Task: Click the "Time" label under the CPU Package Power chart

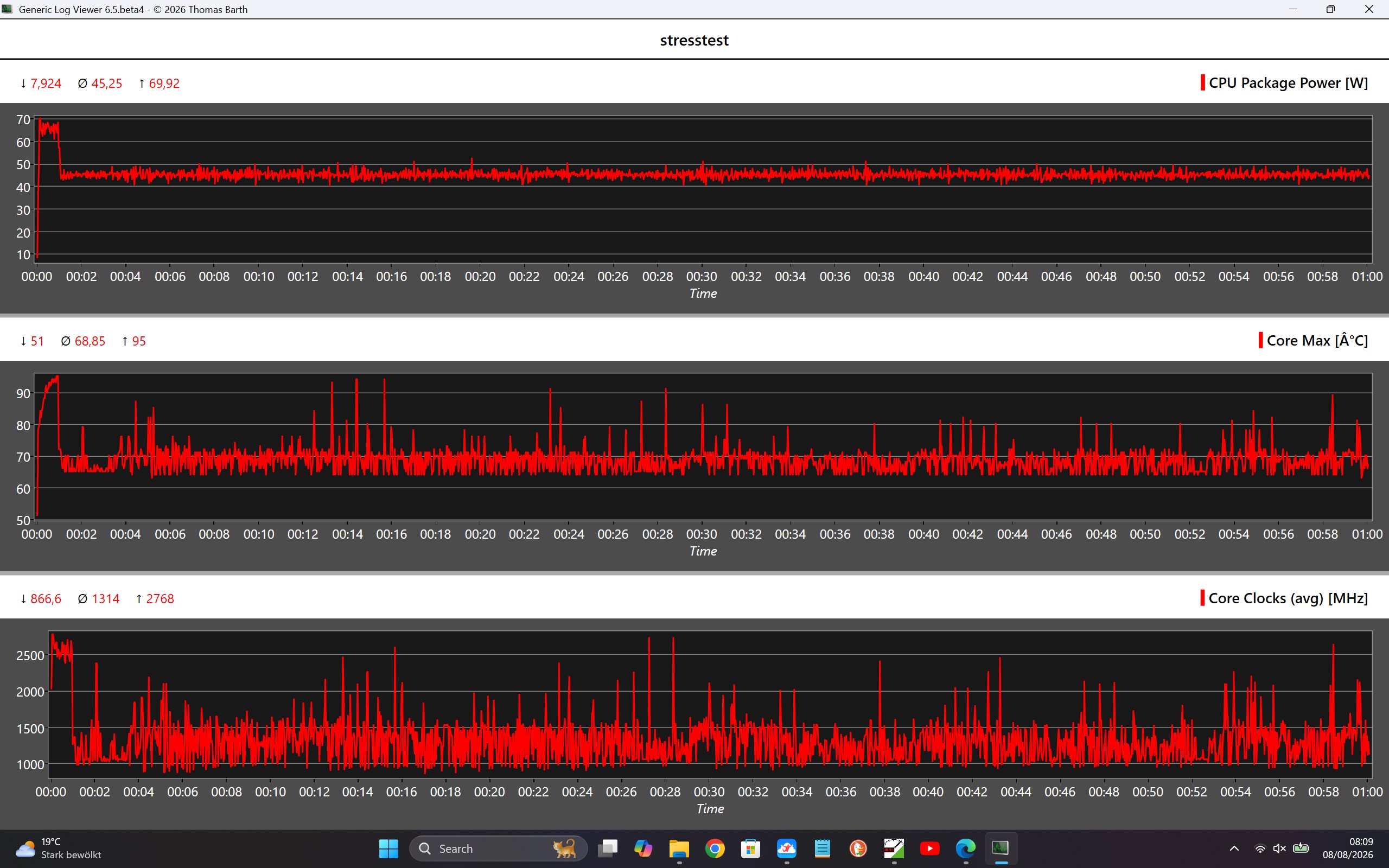Action: (703, 293)
